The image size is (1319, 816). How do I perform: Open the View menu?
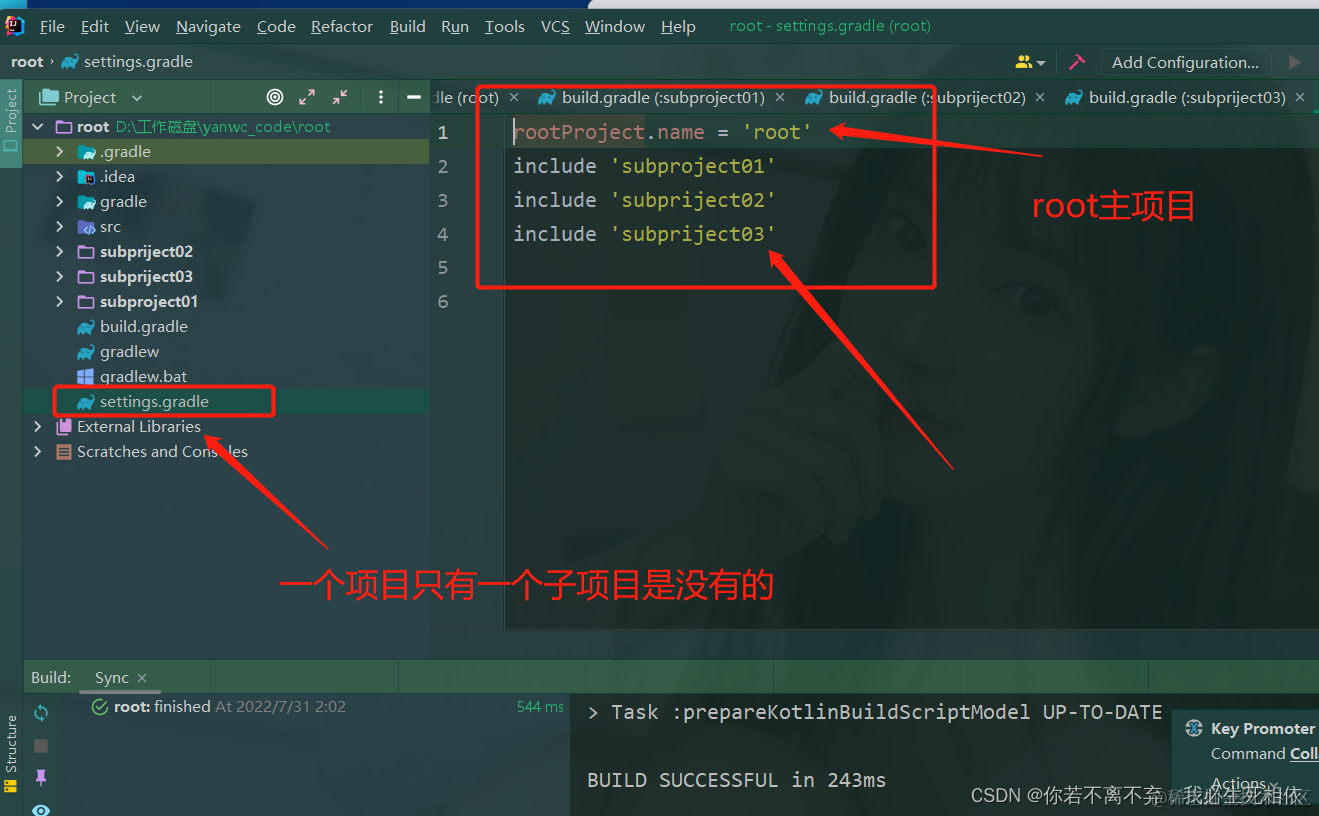tap(142, 27)
